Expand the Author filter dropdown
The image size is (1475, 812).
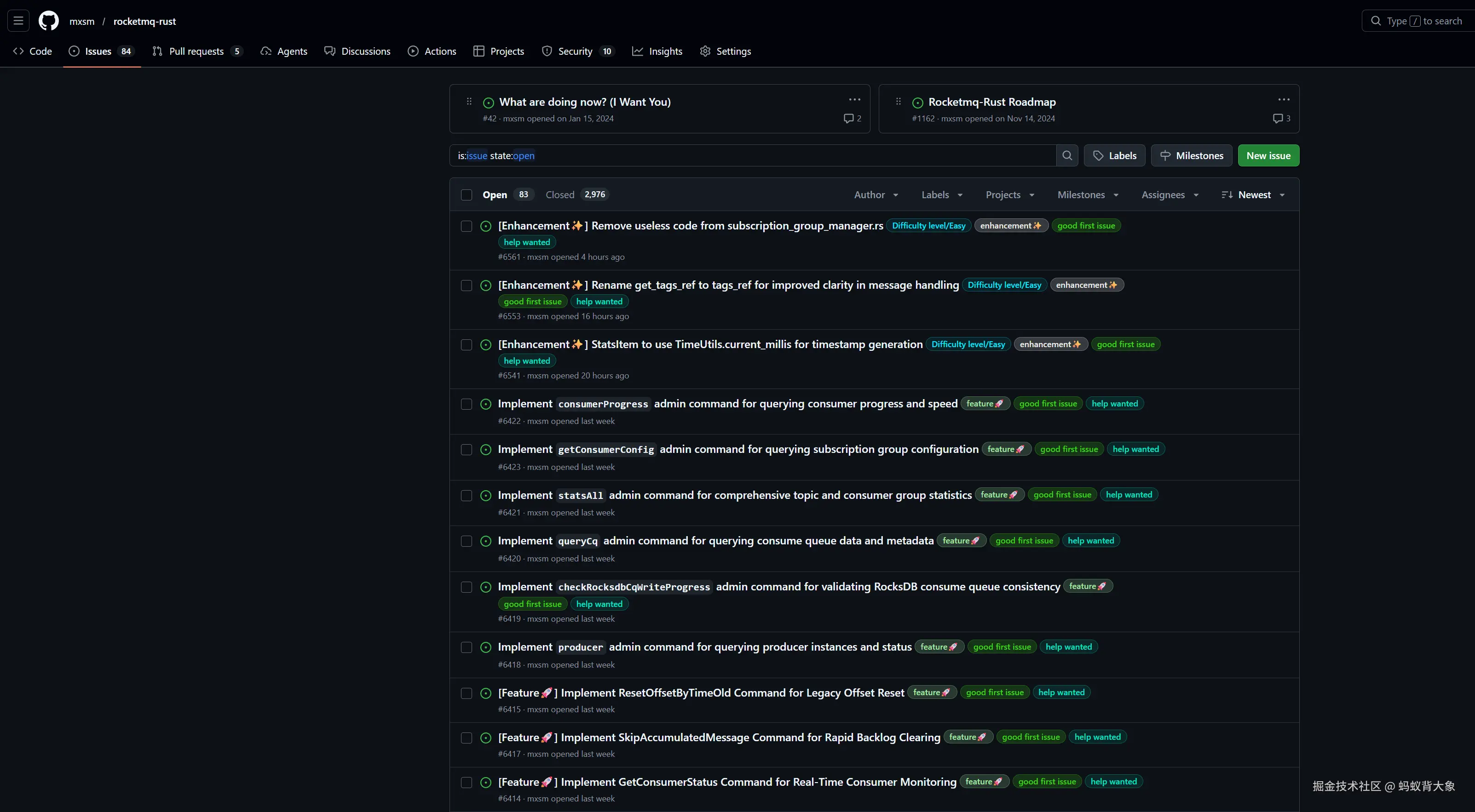[x=876, y=195]
